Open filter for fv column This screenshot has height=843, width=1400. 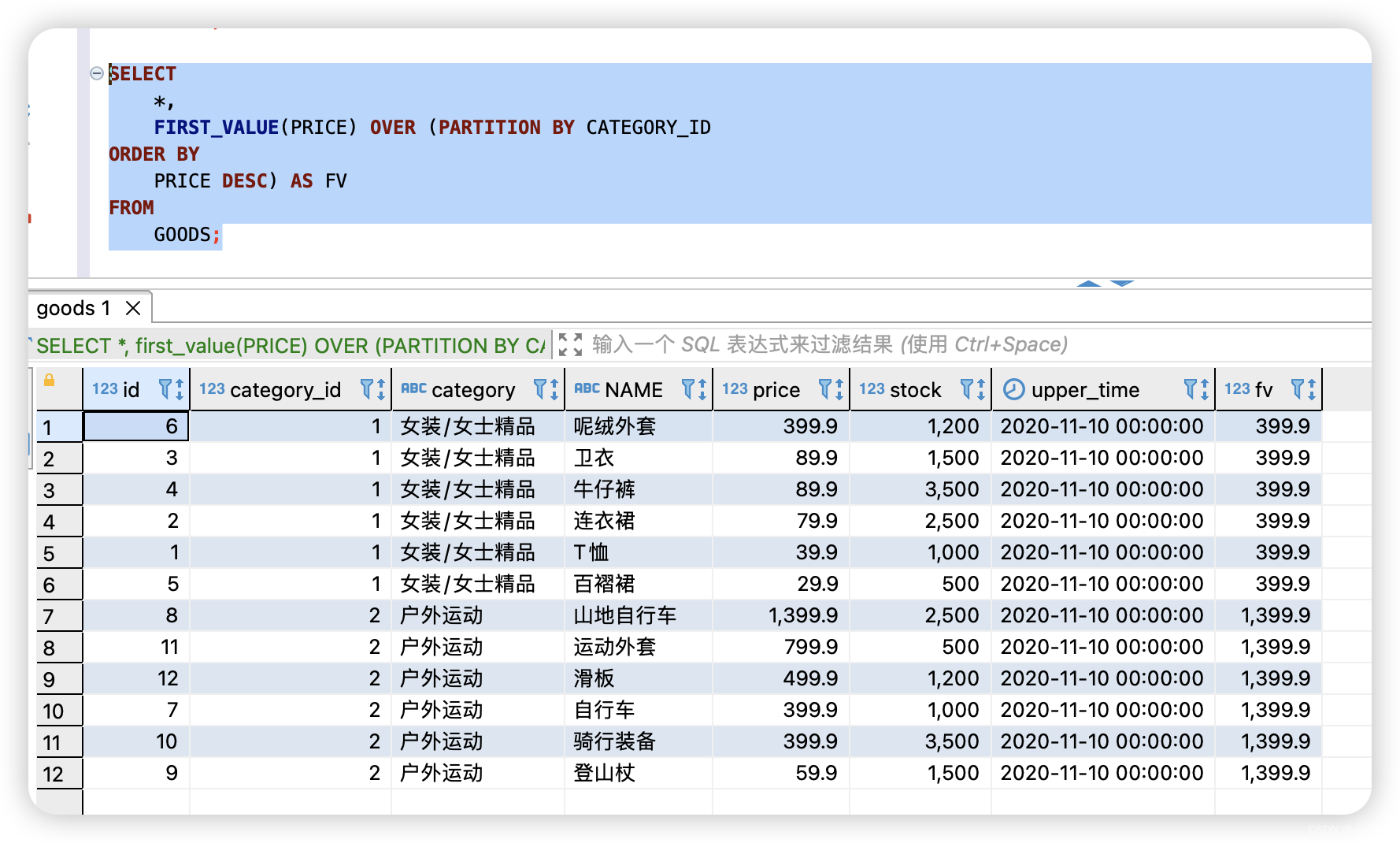tap(1298, 388)
